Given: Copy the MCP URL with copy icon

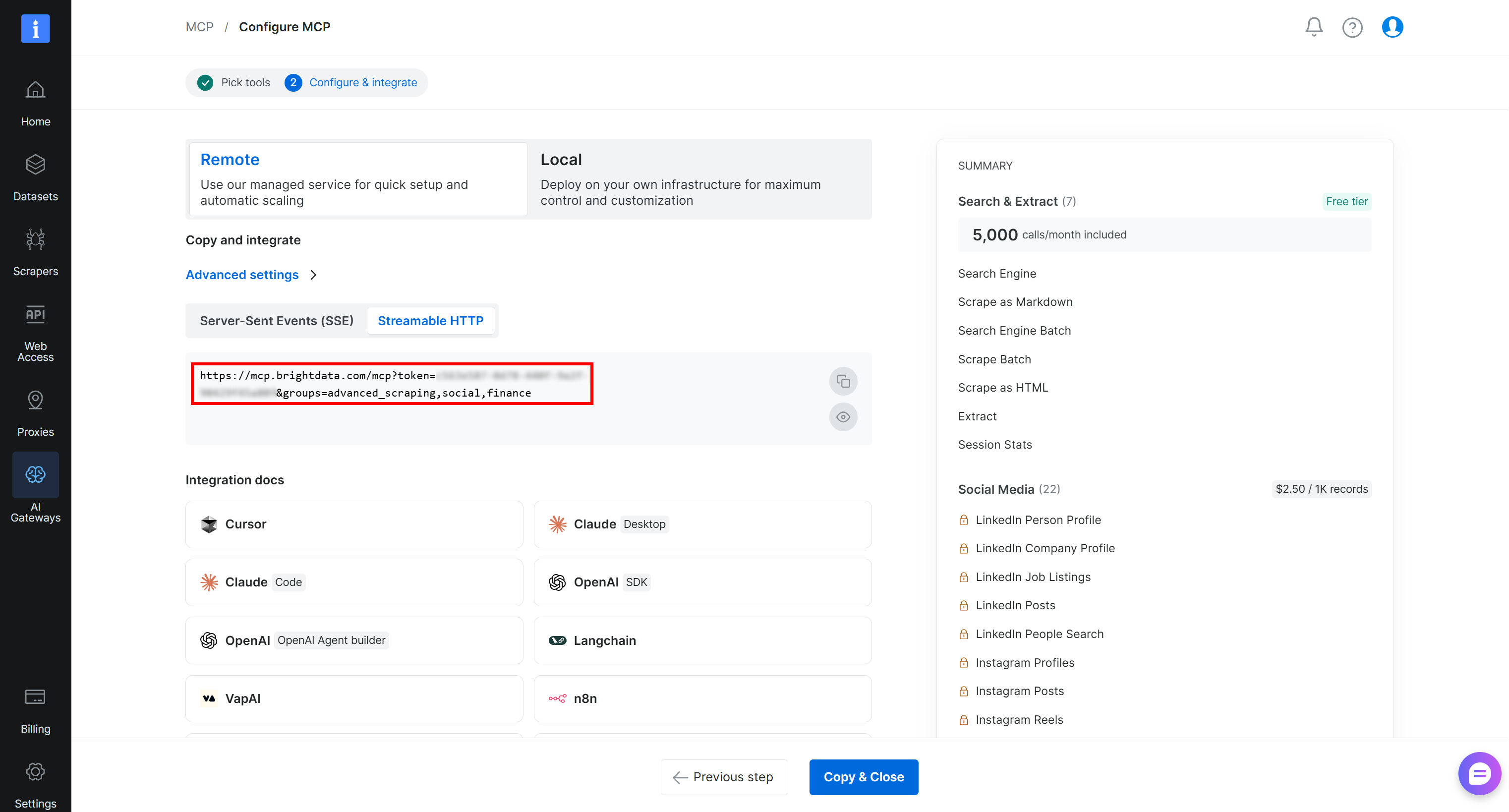Looking at the screenshot, I should pyautogui.click(x=843, y=382).
